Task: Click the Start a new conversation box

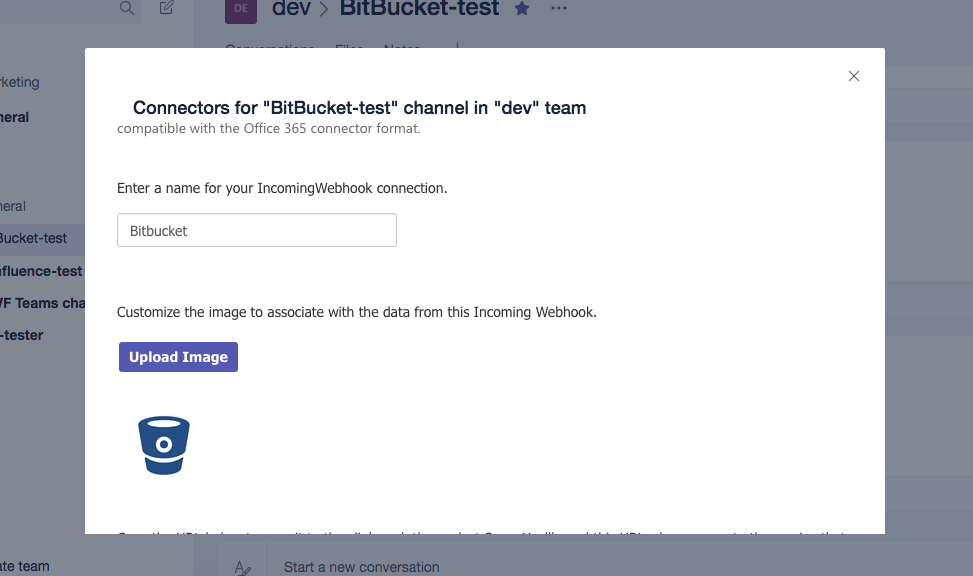Action: [361, 567]
